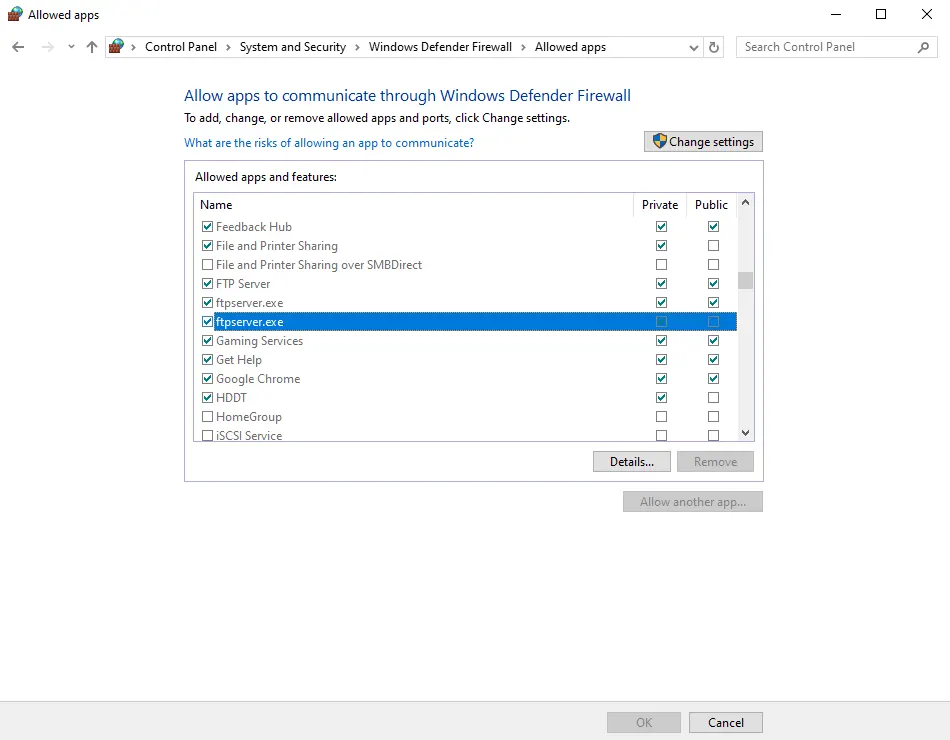Open Details for the selected app
The image size is (950, 740).
pyautogui.click(x=631, y=462)
